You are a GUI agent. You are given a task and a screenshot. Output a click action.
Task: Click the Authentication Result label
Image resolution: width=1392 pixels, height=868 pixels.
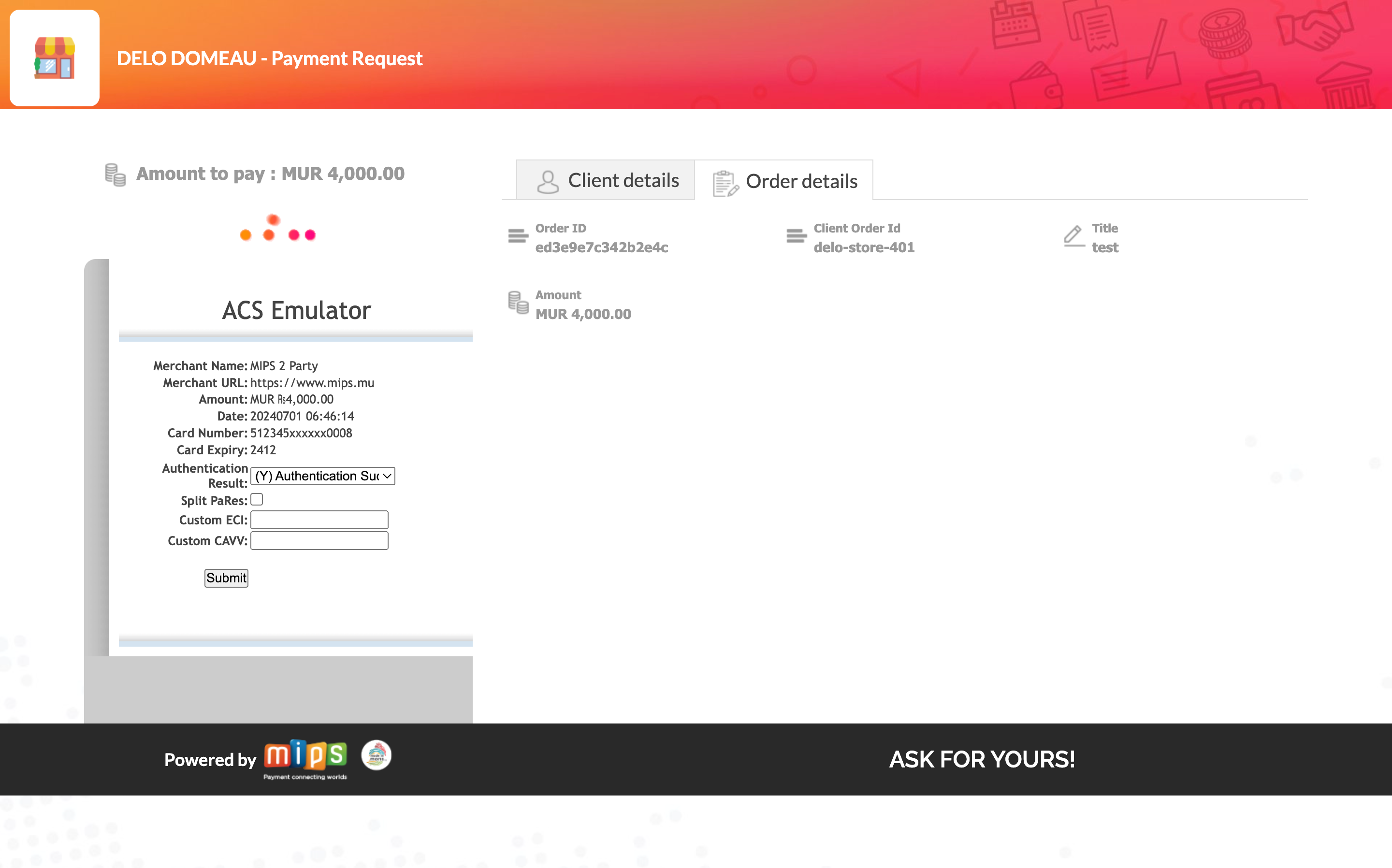[x=205, y=476]
